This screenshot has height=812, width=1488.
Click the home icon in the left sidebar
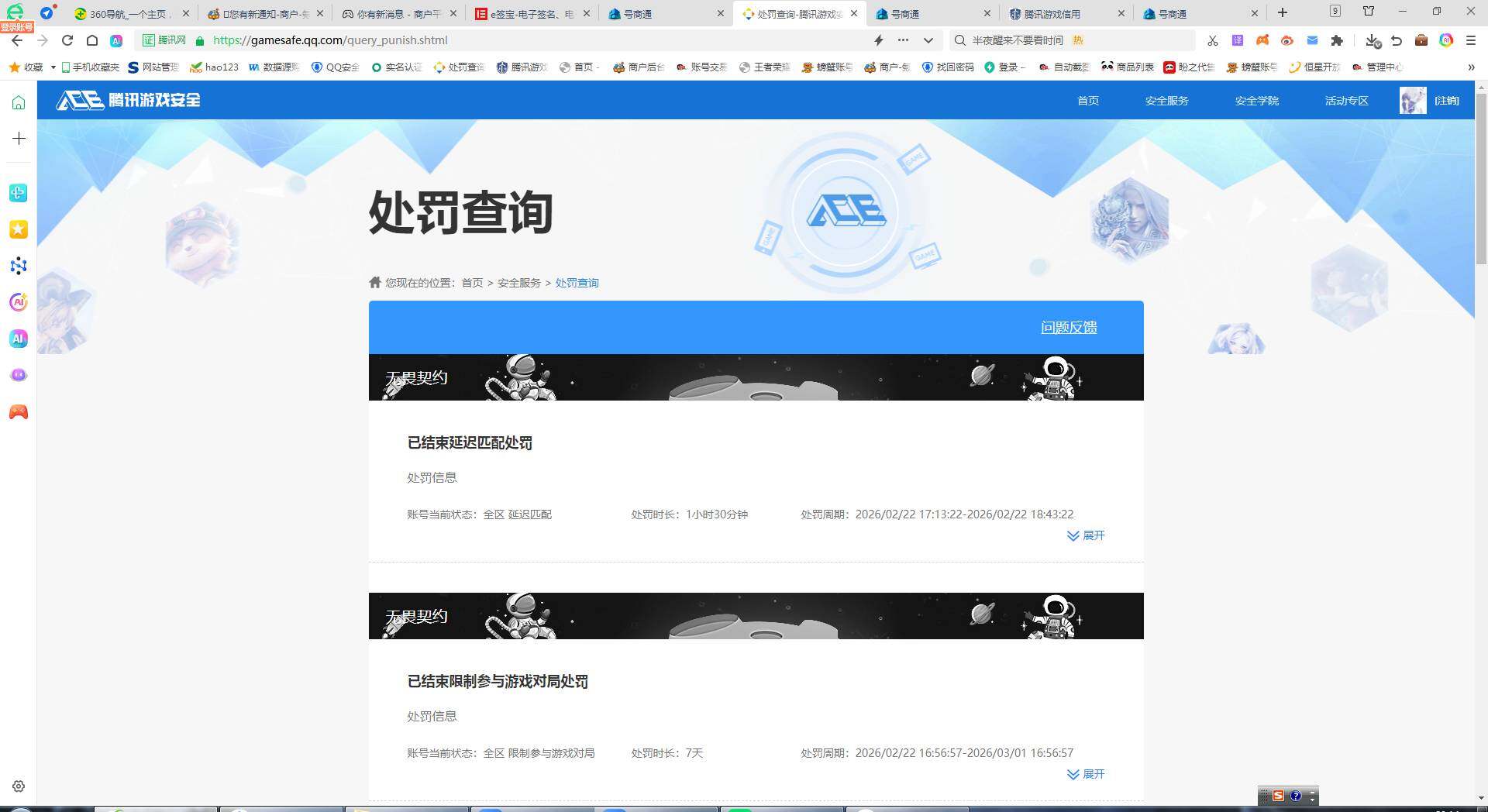[x=19, y=101]
